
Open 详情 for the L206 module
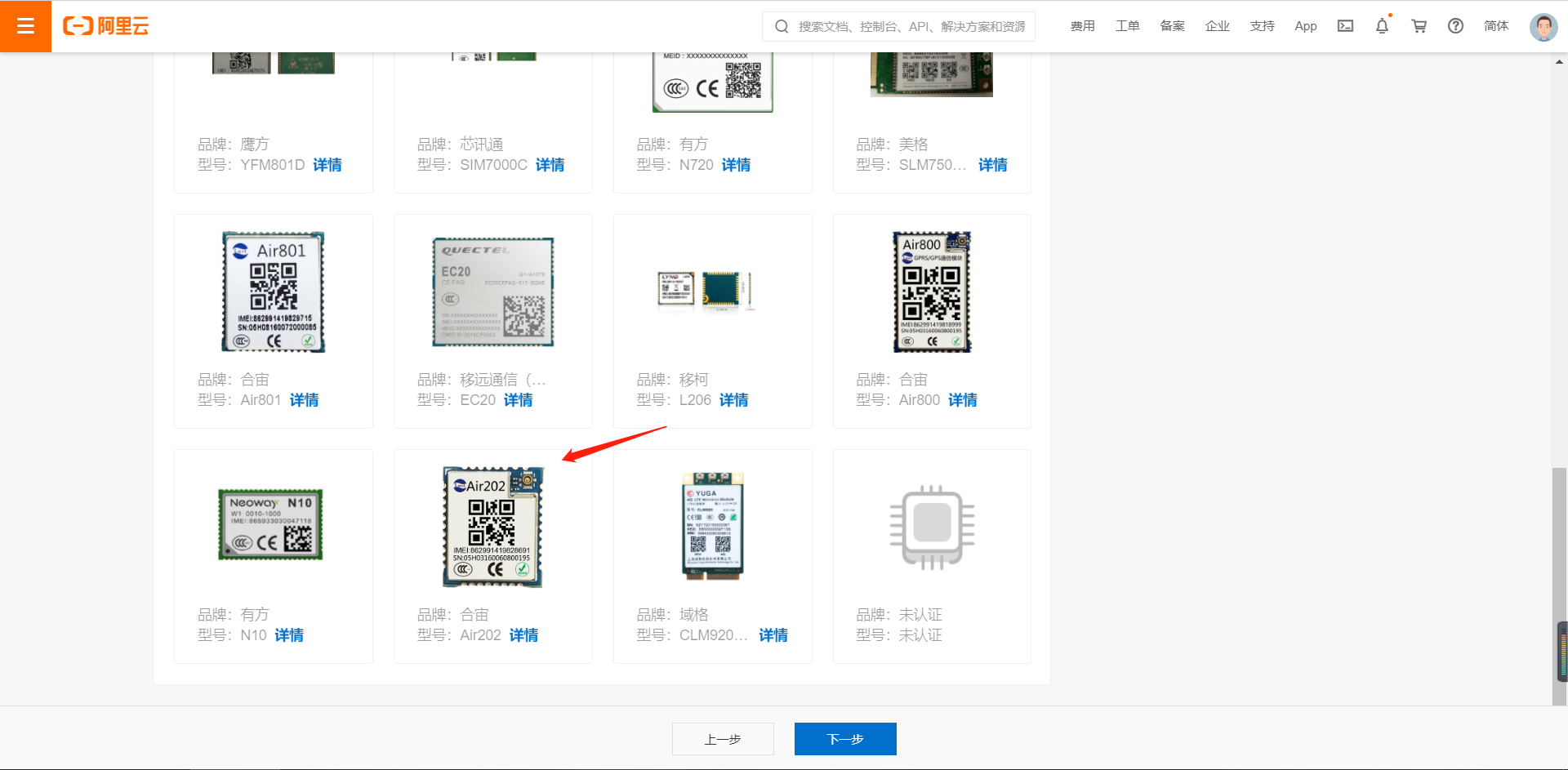click(x=733, y=400)
